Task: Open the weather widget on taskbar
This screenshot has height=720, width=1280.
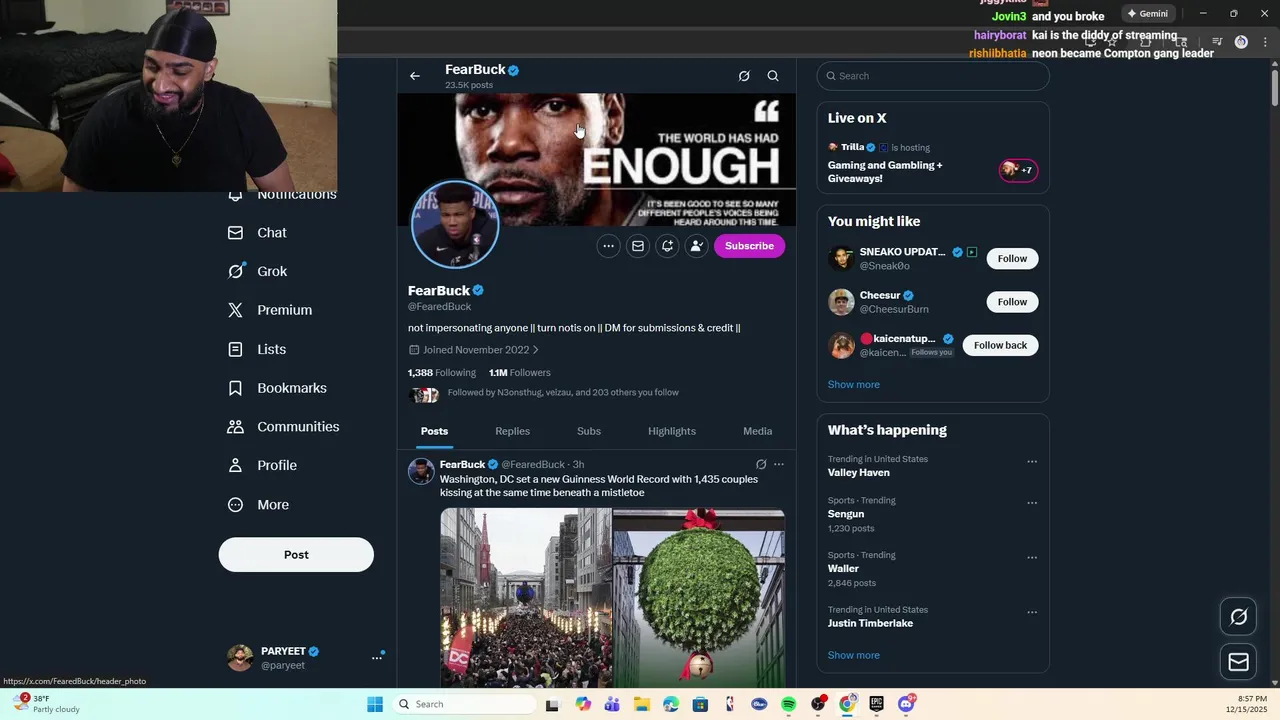Action: pos(47,704)
